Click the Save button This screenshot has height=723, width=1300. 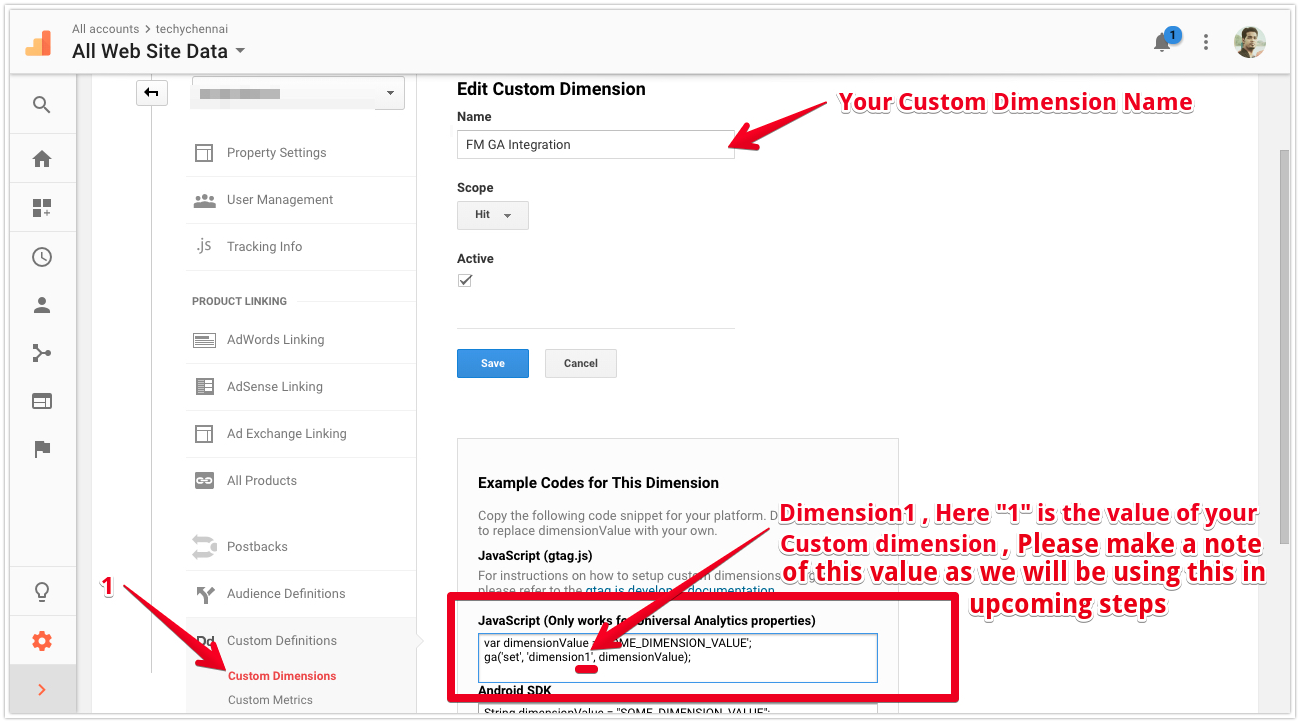coord(493,363)
